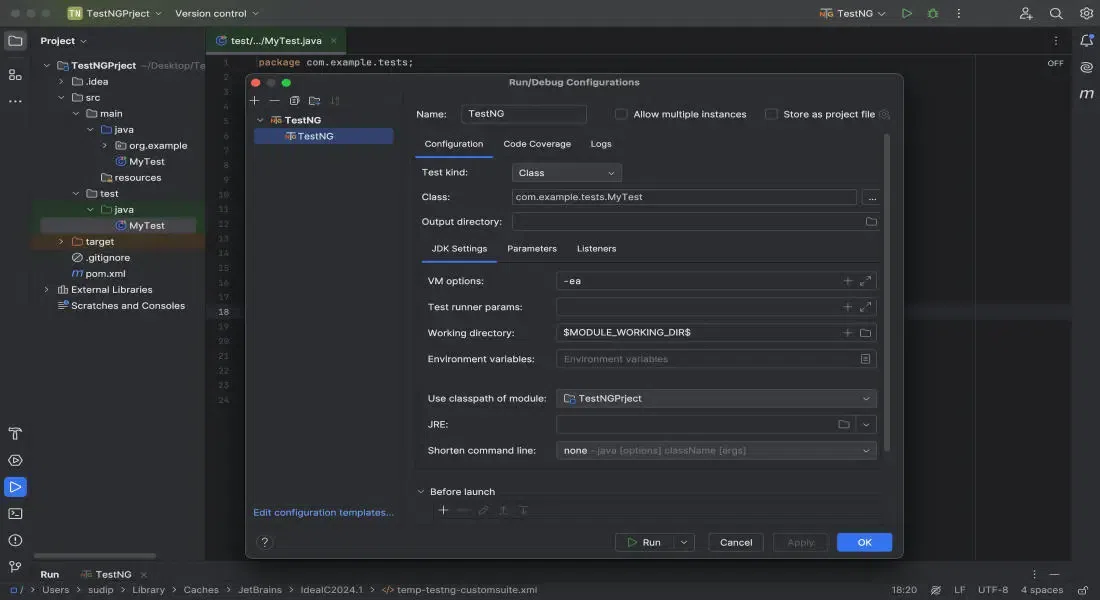Switch to the Code Coverage tab

pyautogui.click(x=537, y=144)
